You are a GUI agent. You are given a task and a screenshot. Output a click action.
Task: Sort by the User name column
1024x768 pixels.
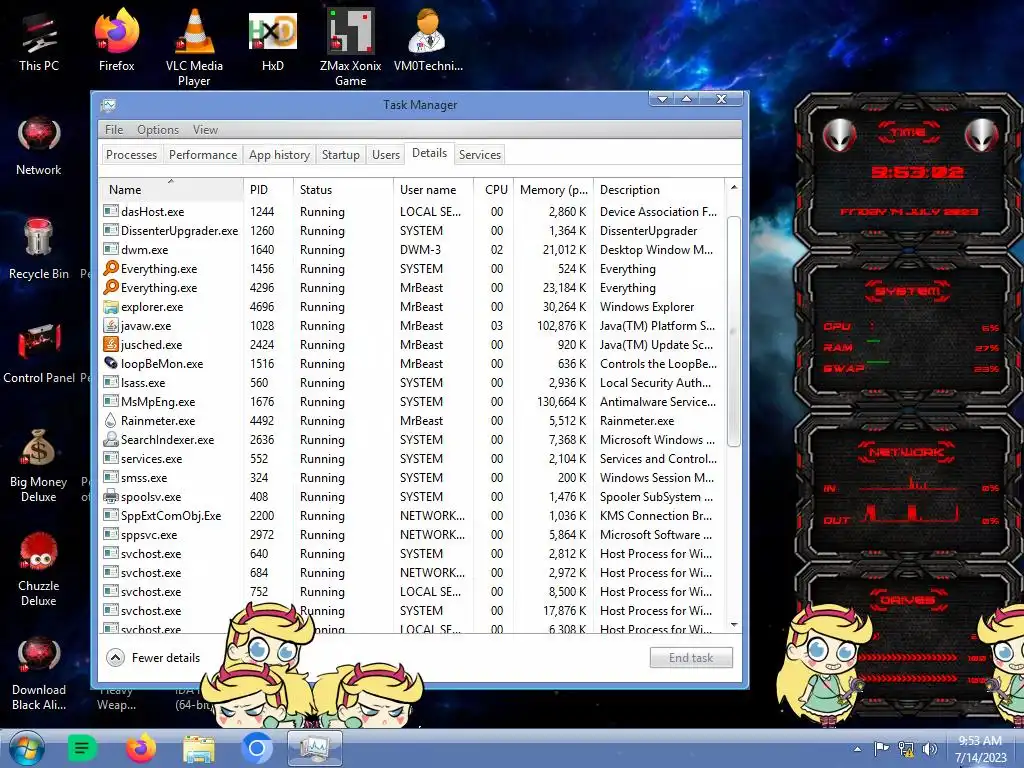(x=433, y=189)
